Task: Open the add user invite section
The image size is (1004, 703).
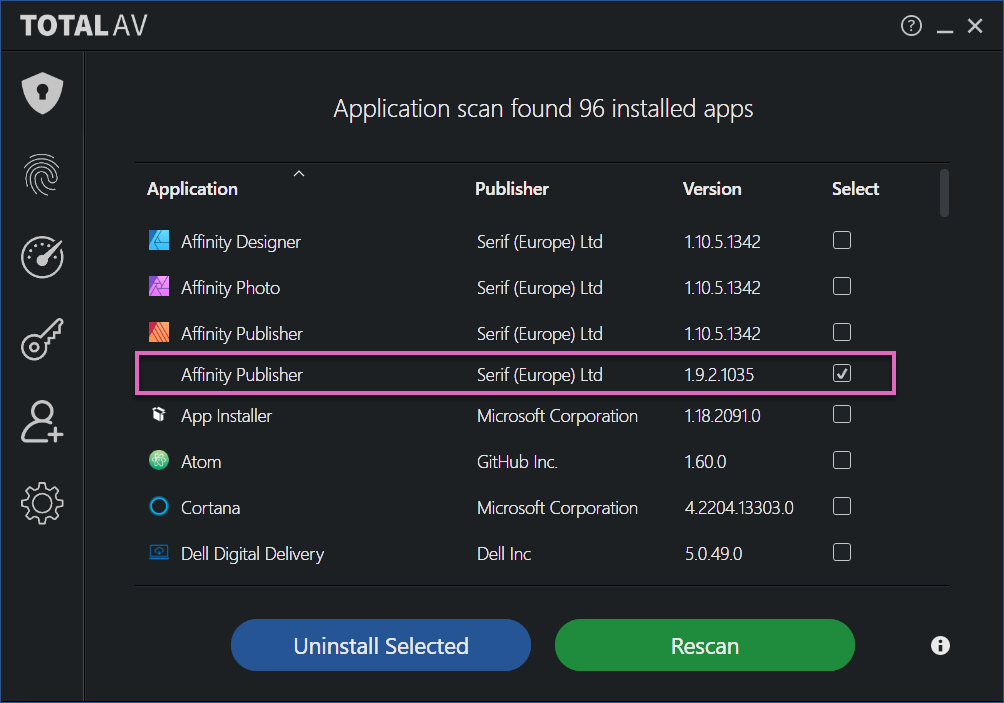Action: pyautogui.click(x=42, y=422)
